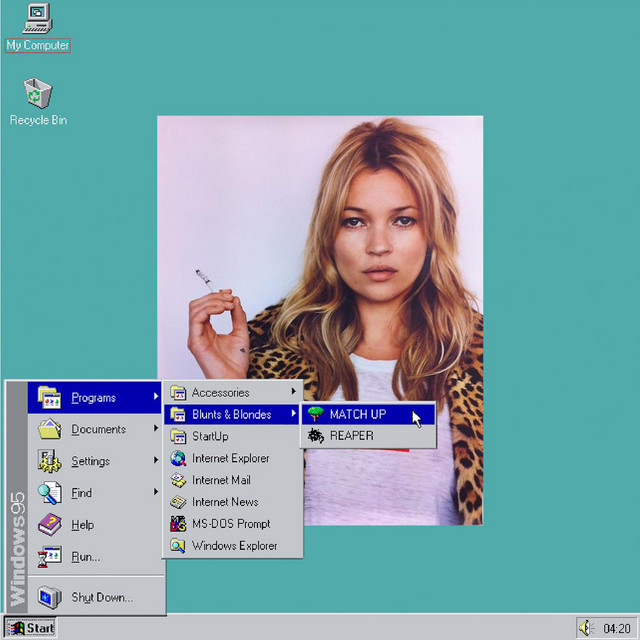Open Windows Explorer from the menu
Image resolution: width=640 pixels, height=640 pixels.
[x=233, y=546]
